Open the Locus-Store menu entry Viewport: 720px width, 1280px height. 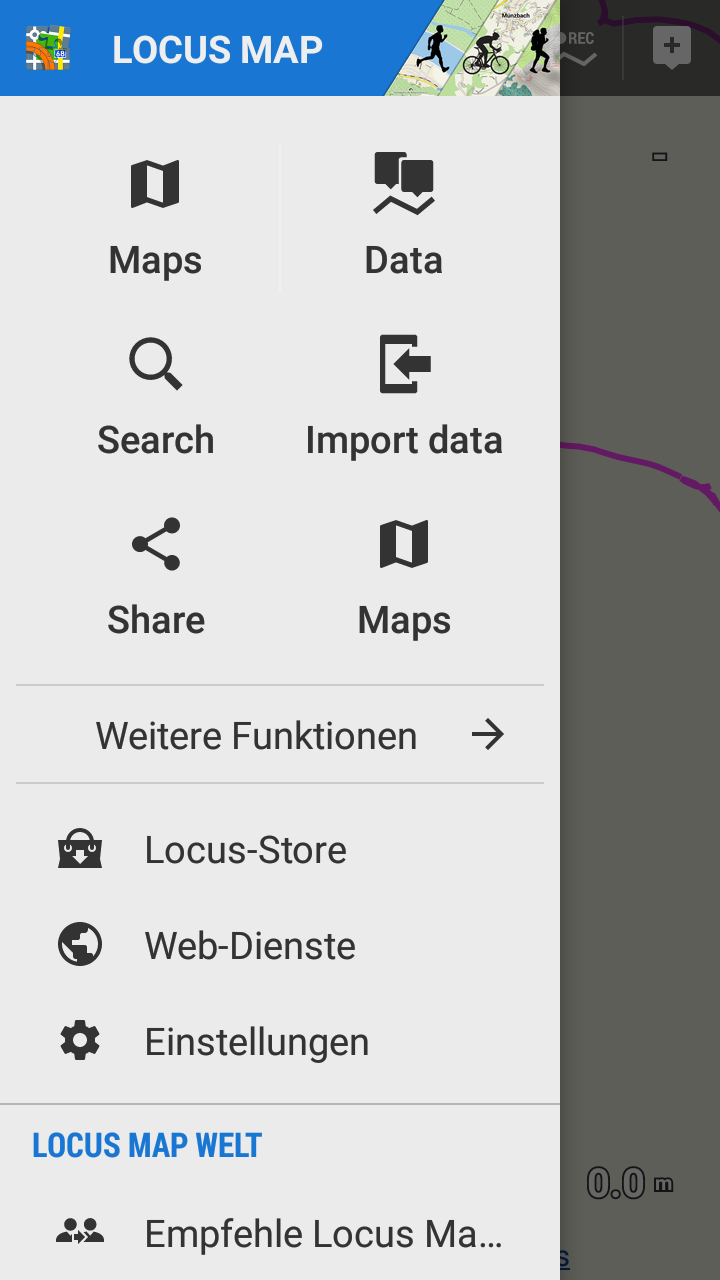pos(246,850)
